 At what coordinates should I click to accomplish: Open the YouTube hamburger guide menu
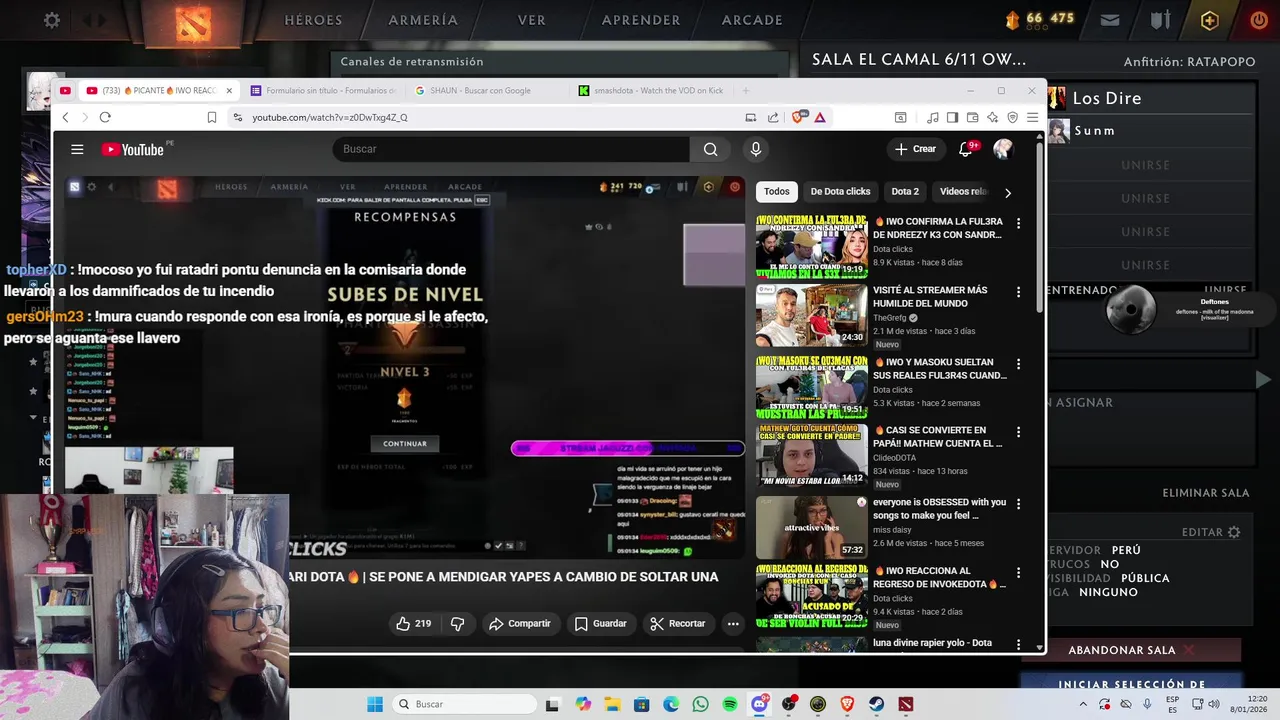click(77, 149)
